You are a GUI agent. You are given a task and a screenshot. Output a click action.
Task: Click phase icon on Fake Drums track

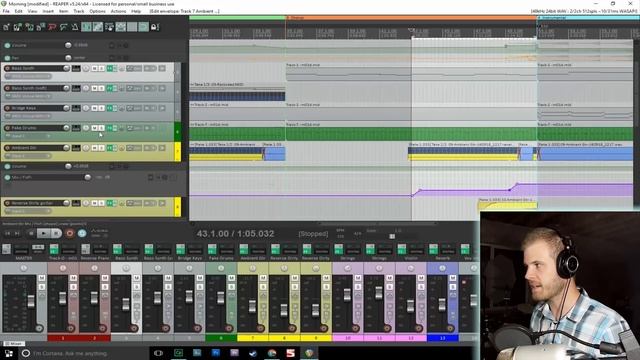pyautogui.click(x=122, y=128)
